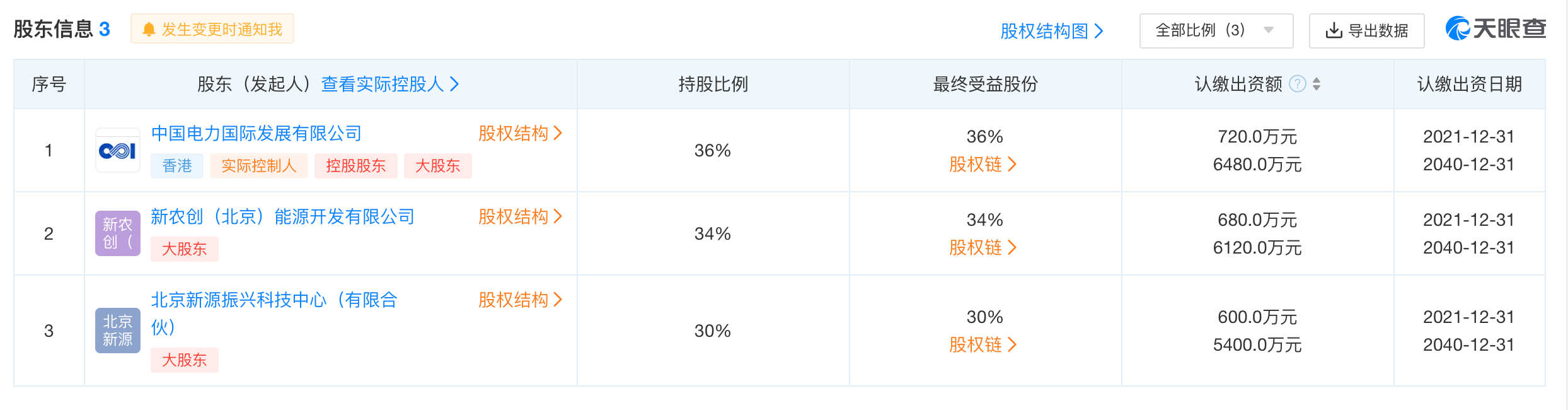This screenshot has width=1568, height=410.
Task: Click the 实际控制人 tag
Action: click(x=258, y=166)
